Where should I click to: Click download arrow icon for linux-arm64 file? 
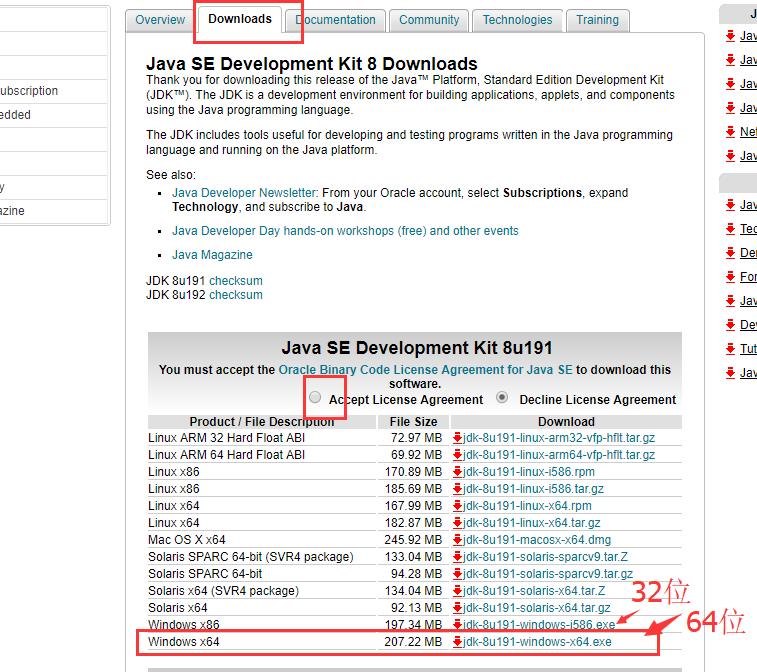coord(457,455)
